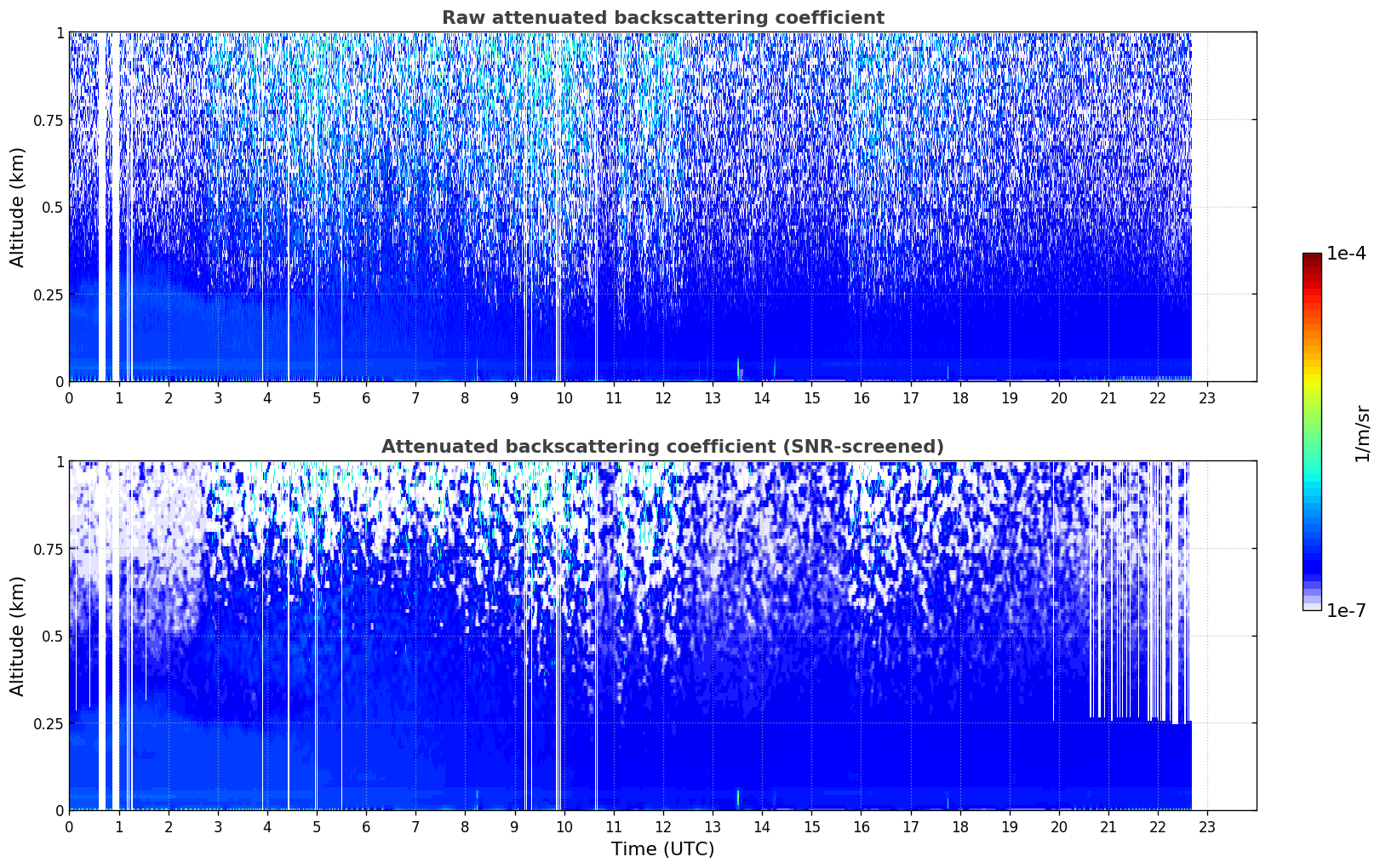
Task: Click the hour 10 tick label under the SNR-screened plot
Action: 564,827
